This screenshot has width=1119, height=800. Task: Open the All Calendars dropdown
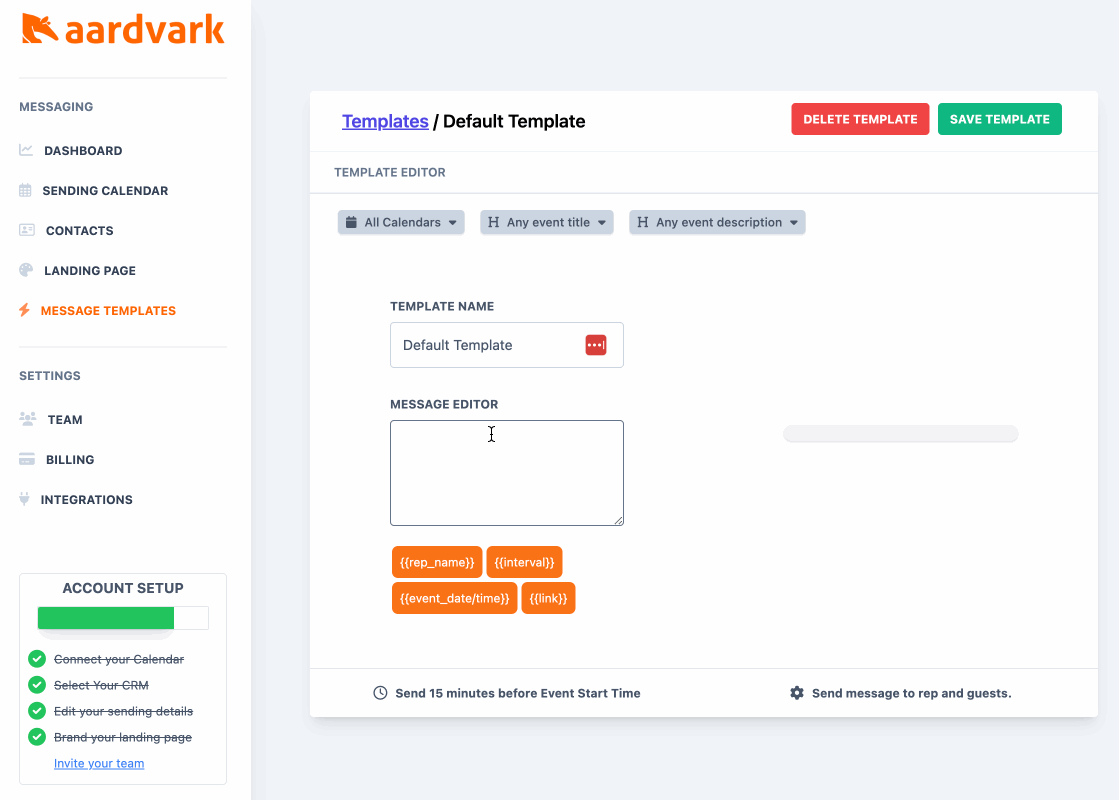[x=401, y=222]
